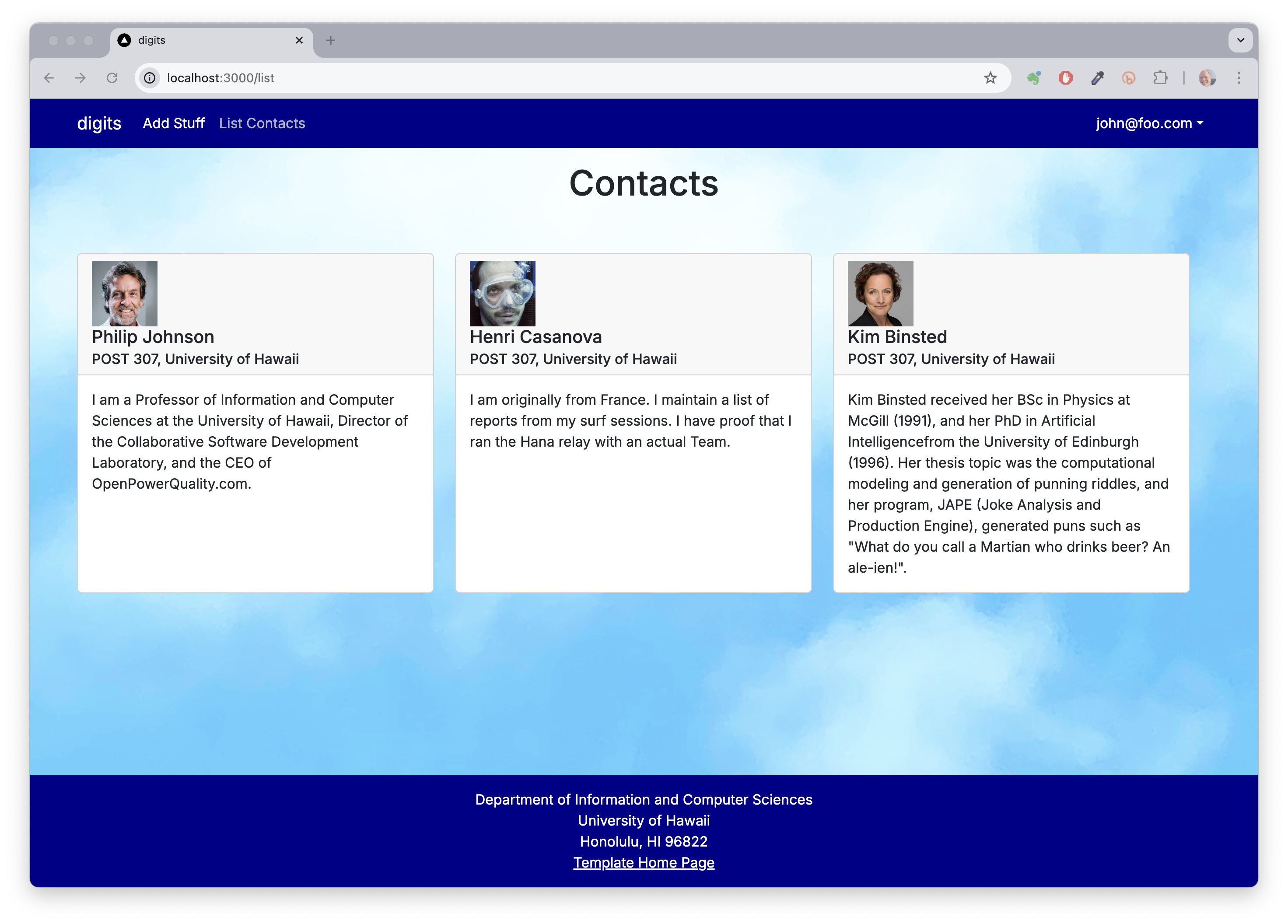Image resolution: width=1288 pixels, height=924 pixels.
Task: Open the Chrome profile avatar
Action: pos(1207,78)
